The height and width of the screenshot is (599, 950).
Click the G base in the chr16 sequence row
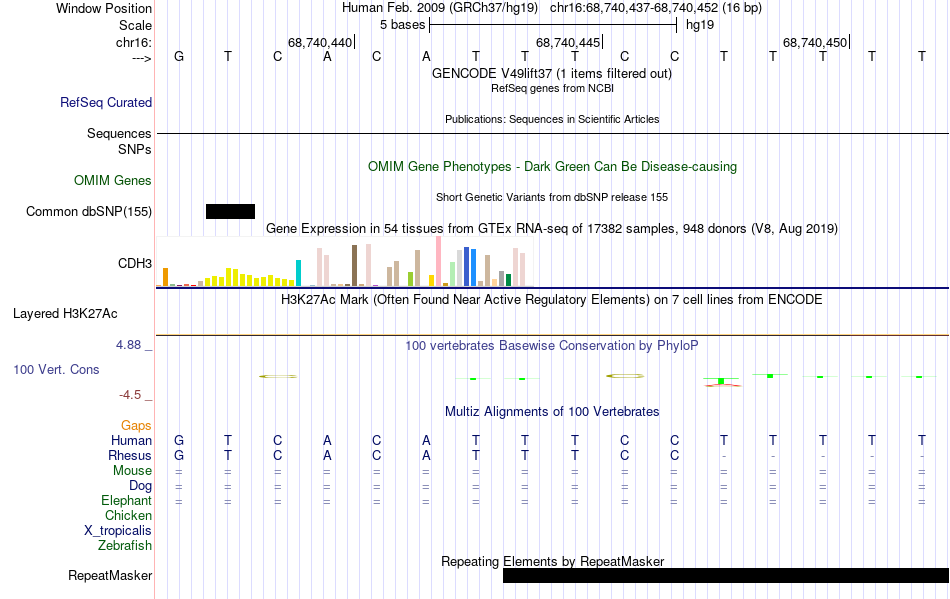coord(179,57)
